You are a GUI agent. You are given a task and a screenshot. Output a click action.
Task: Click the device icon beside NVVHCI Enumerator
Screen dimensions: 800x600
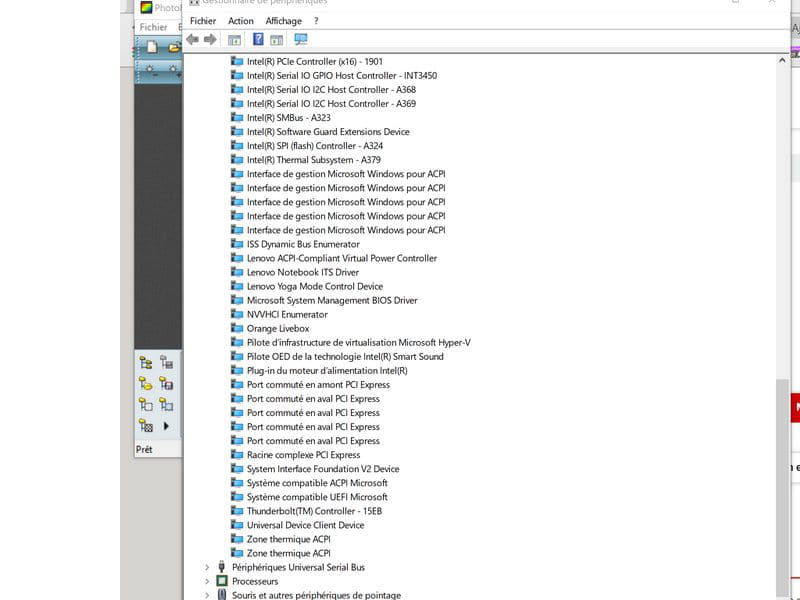pos(237,314)
